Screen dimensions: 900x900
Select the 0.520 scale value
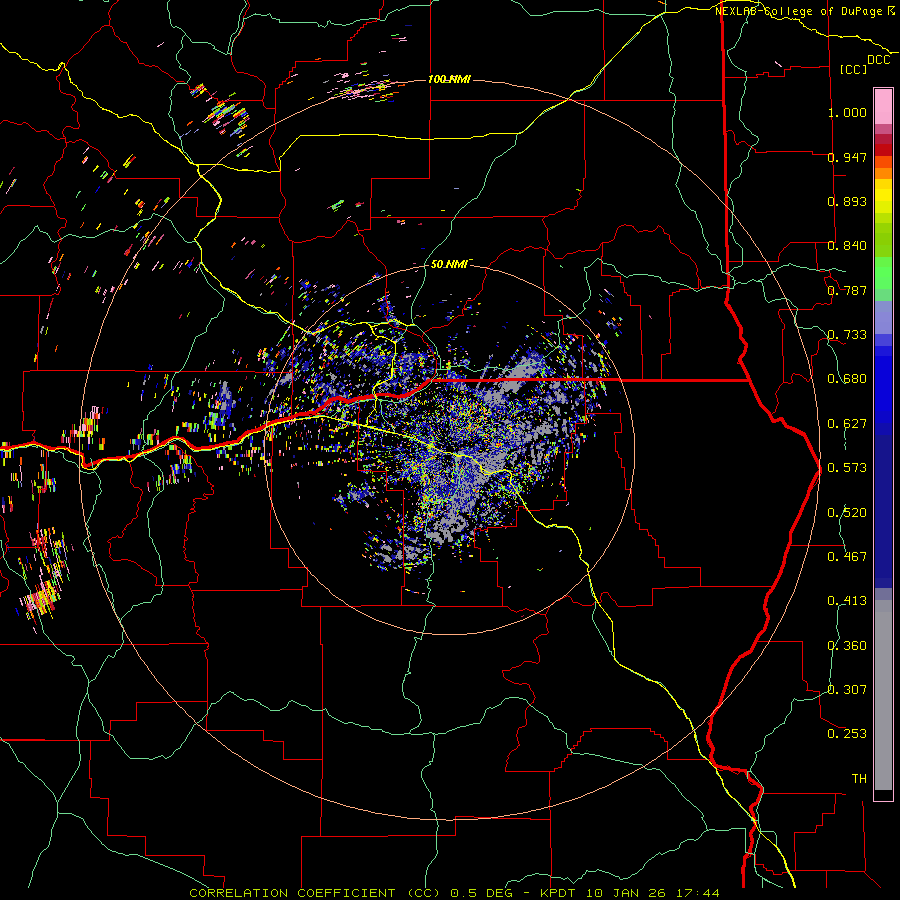(847, 513)
